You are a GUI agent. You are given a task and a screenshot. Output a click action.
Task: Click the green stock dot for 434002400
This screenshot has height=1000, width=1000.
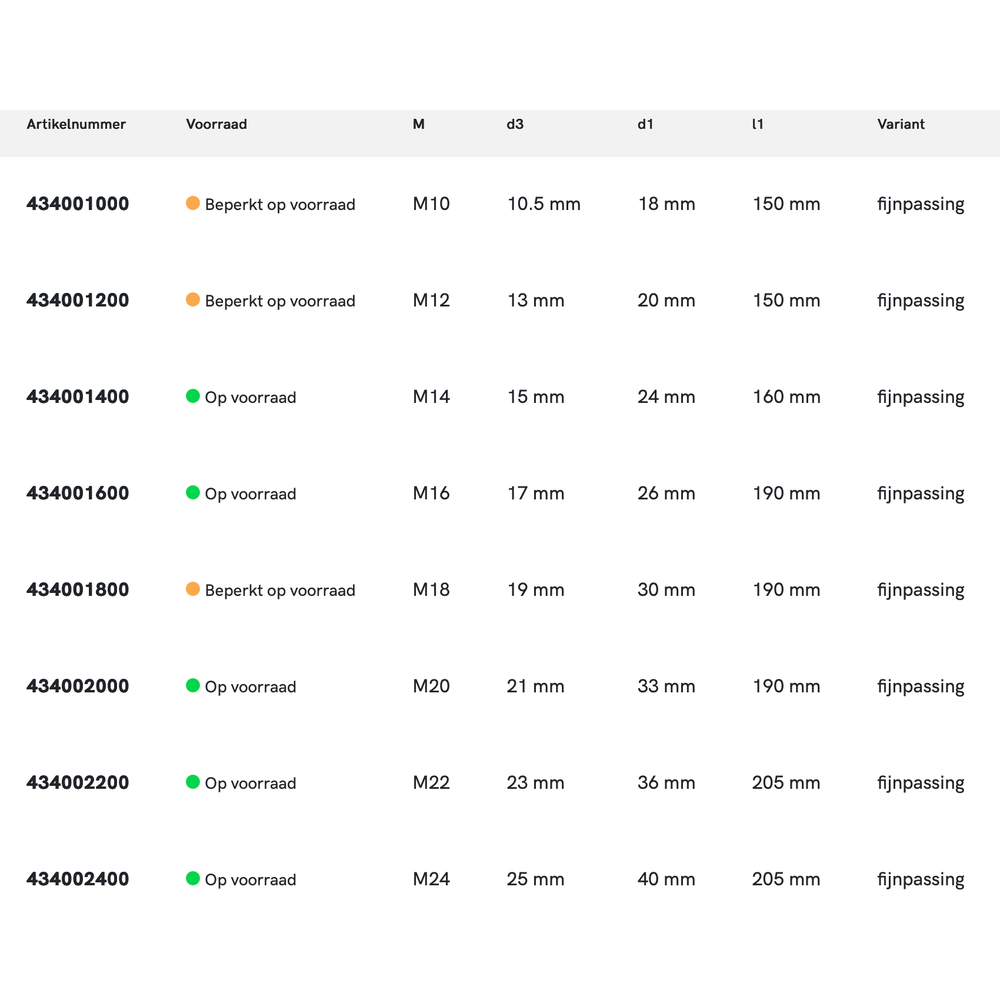[x=193, y=879]
